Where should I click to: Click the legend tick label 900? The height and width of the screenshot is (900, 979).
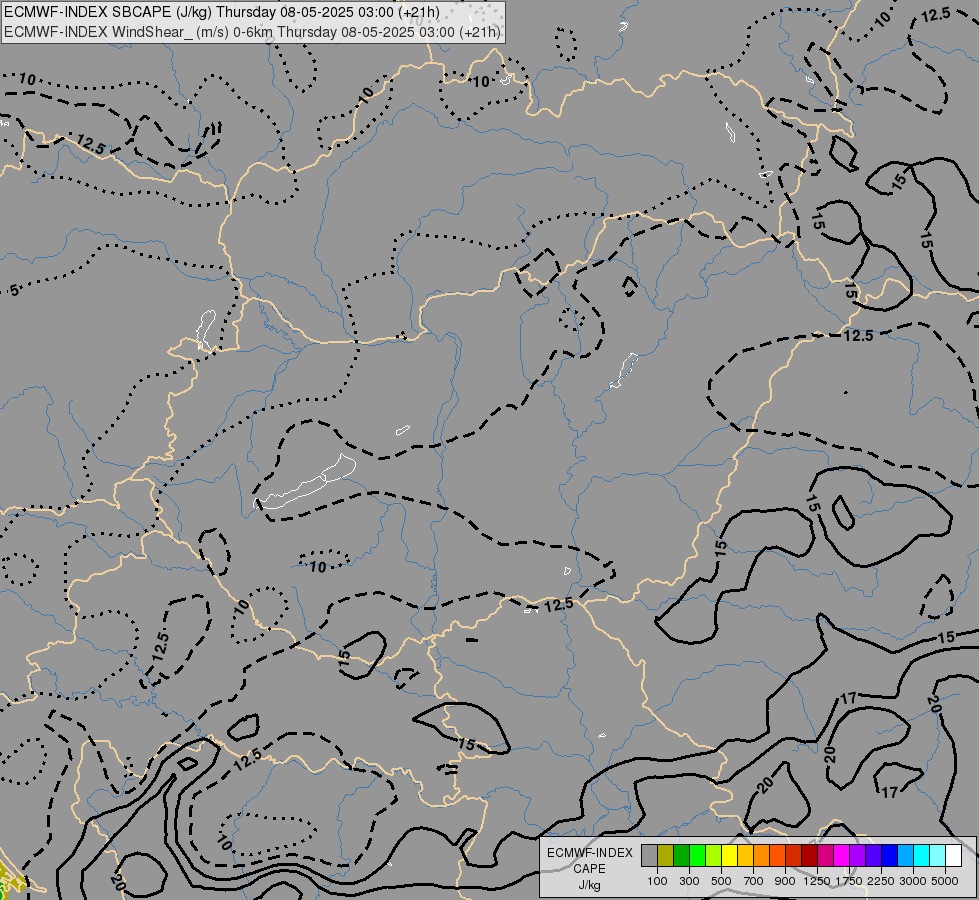tap(785, 881)
